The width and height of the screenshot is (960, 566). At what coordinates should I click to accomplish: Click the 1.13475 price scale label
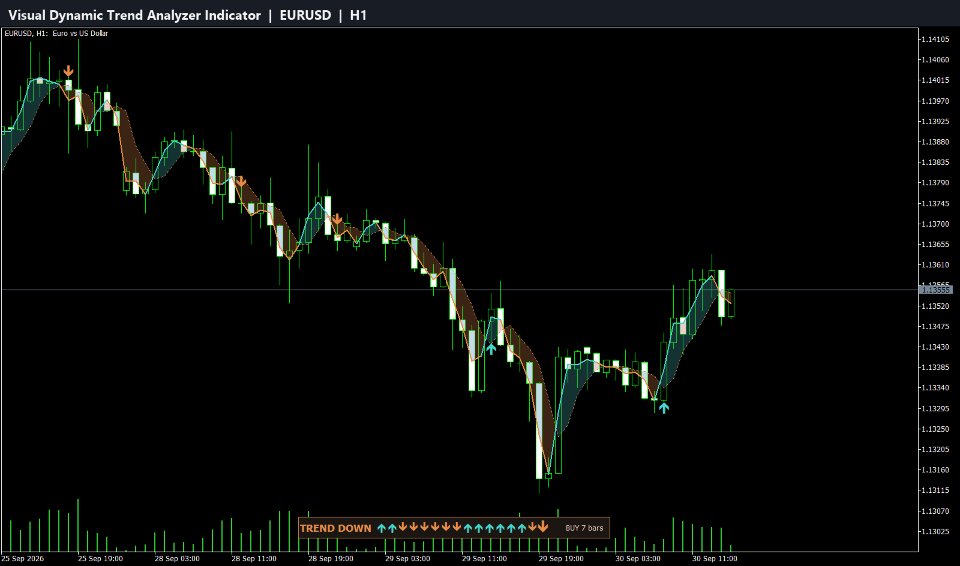[x=937, y=326]
